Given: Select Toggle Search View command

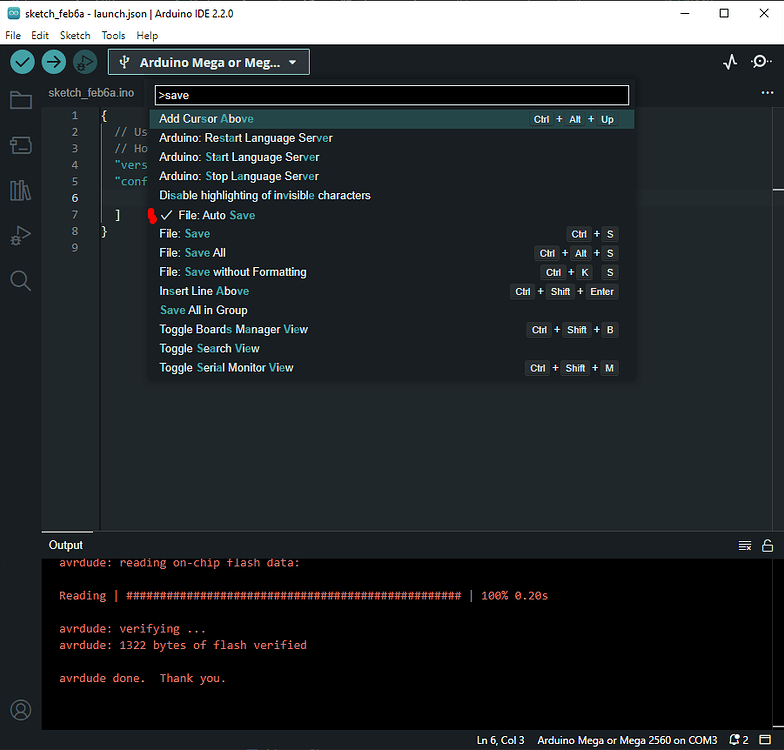Looking at the screenshot, I should pos(392,348).
